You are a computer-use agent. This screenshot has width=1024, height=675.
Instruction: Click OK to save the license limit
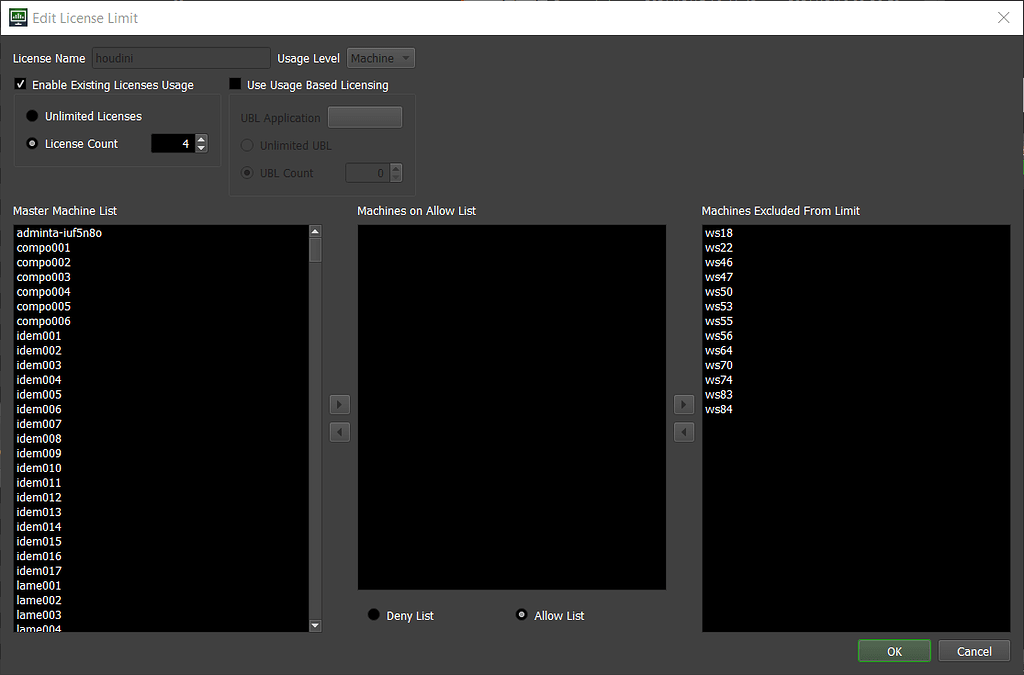coord(893,650)
